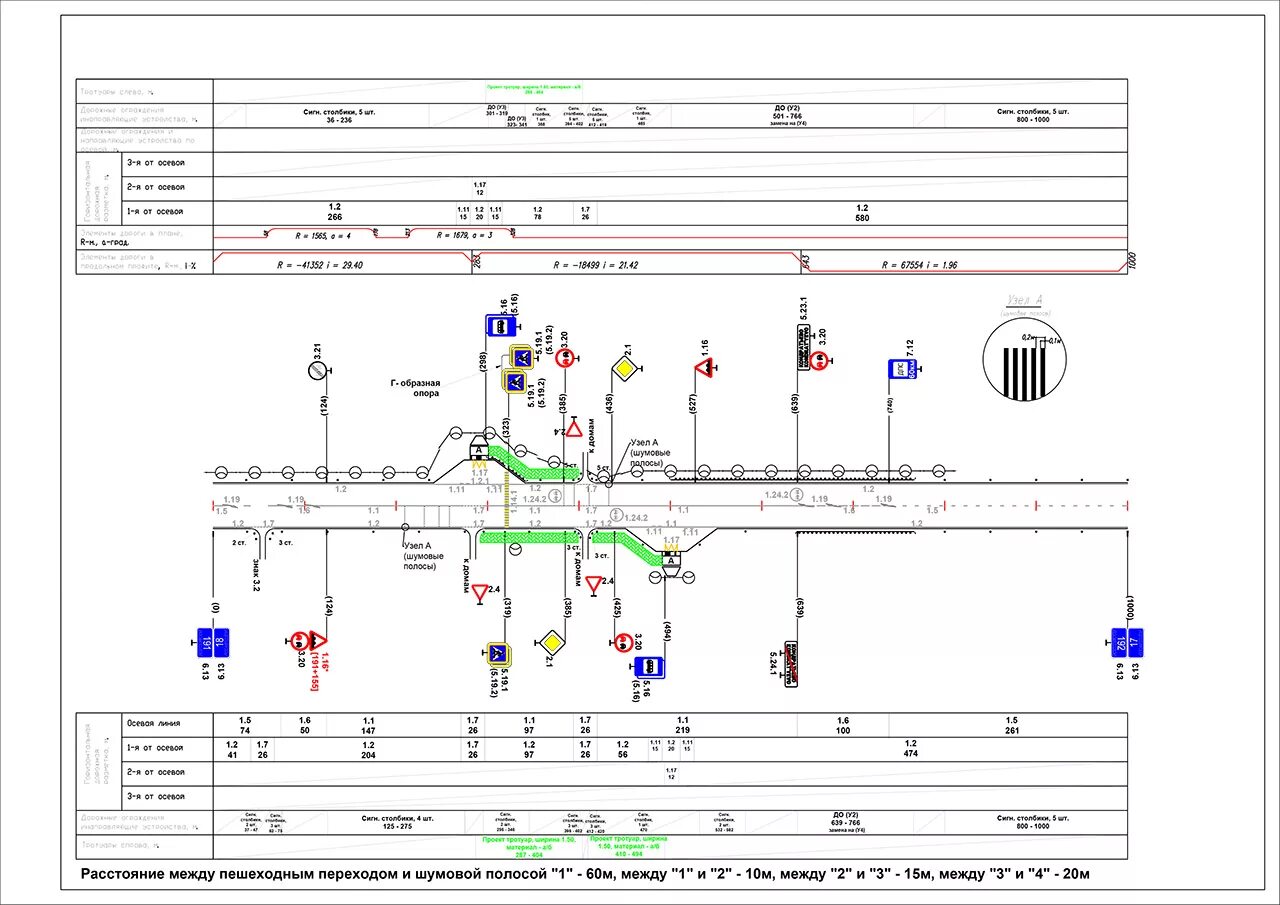Click the lower 3.20 sign at post (124)

coord(298,640)
